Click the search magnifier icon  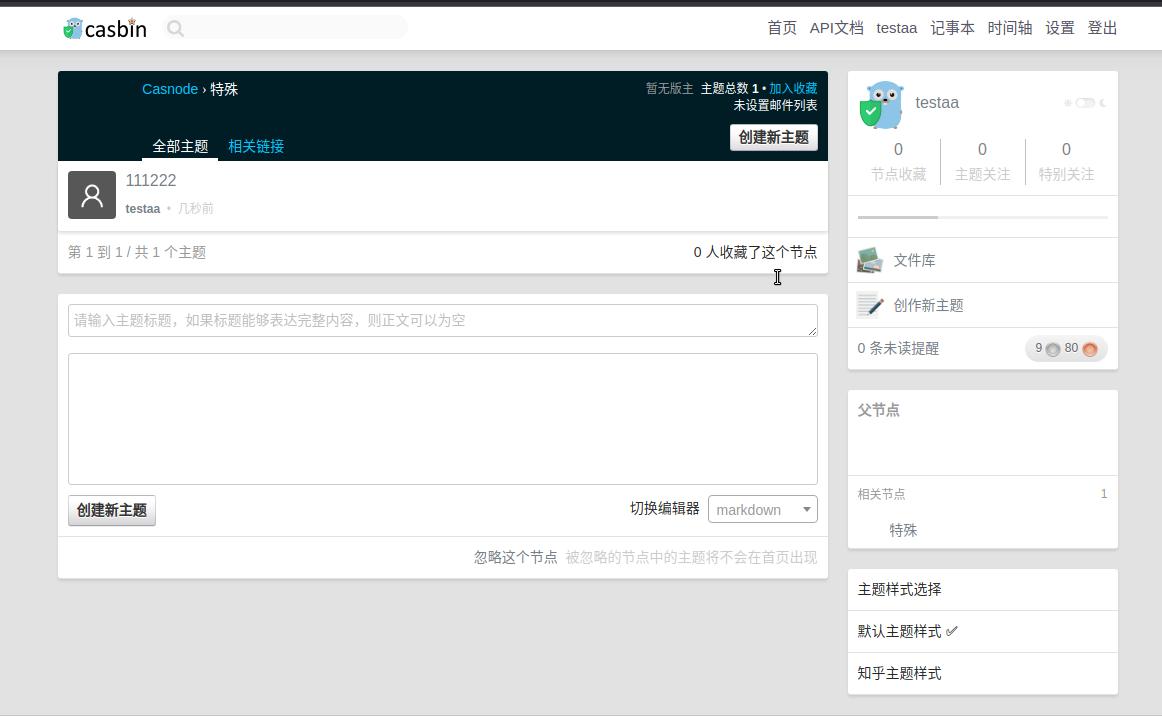click(x=175, y=28)
